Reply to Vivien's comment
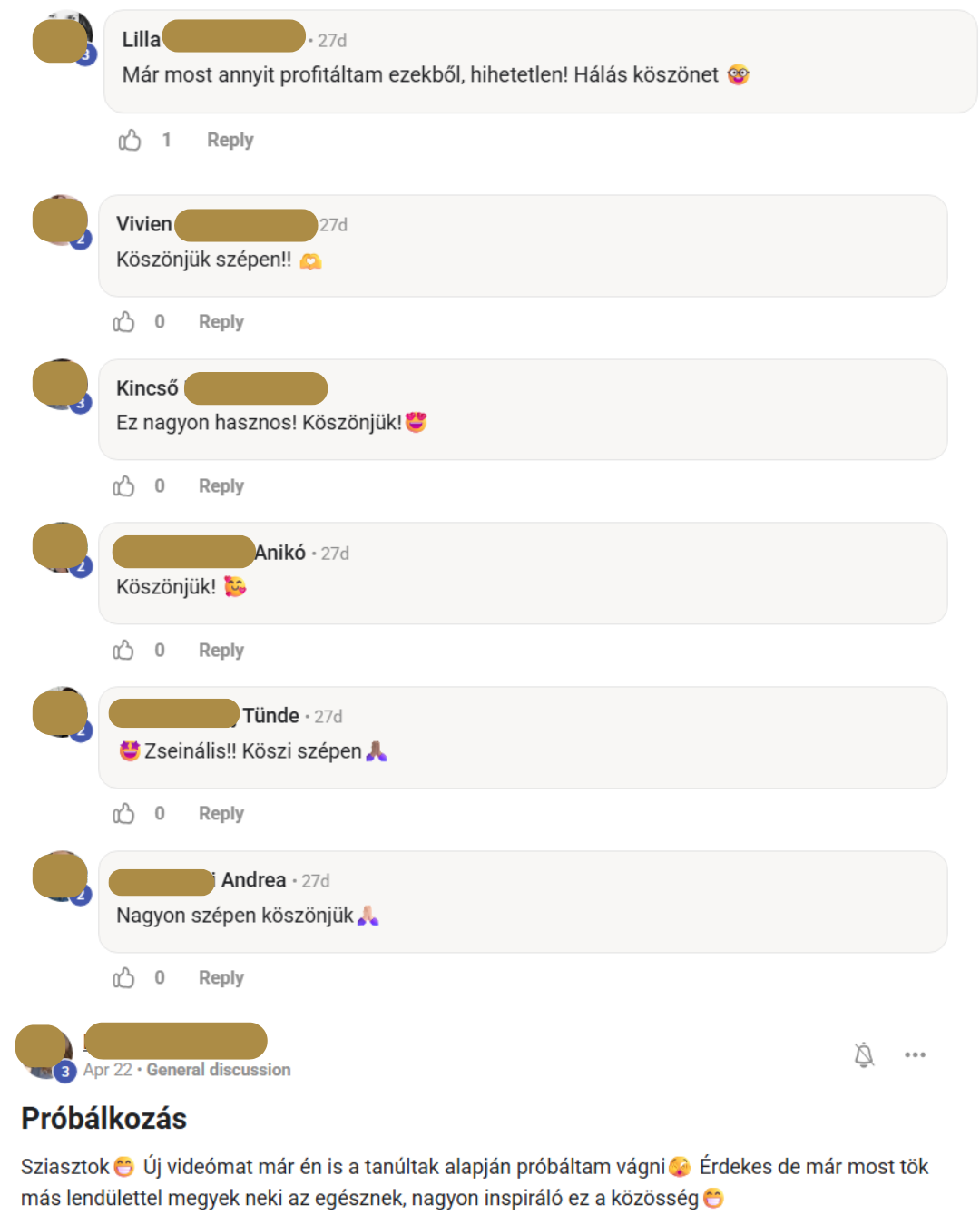 coord(221,322)
